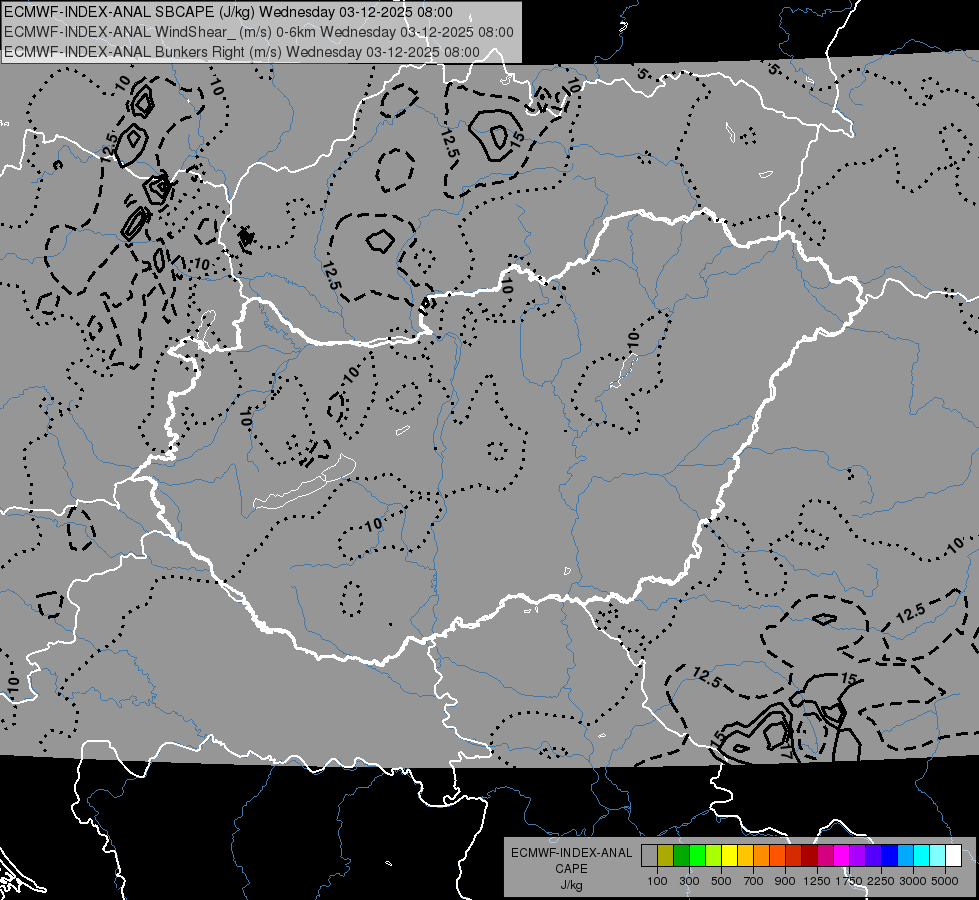This screenshot has height=900, width=979.
Task: Click the 500 legend value
Action: [721, 881]
